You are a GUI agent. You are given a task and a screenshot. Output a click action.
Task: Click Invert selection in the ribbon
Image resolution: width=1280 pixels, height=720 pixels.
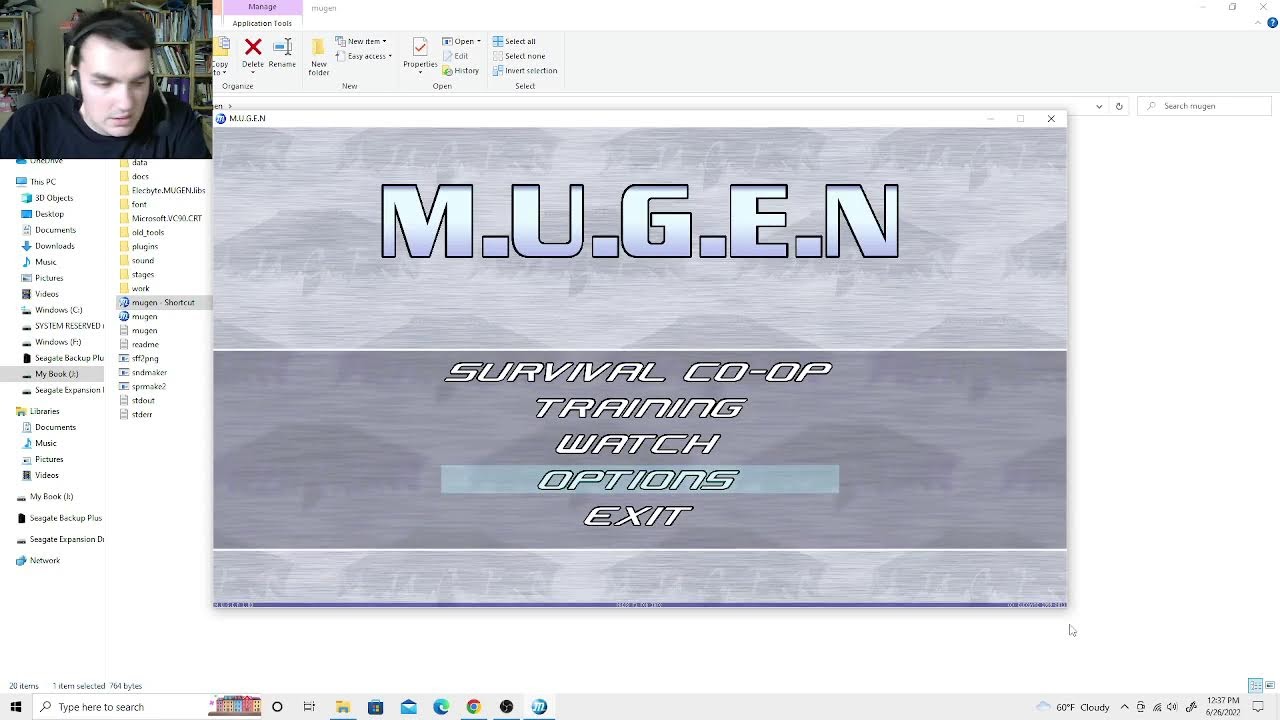(525, 70)
